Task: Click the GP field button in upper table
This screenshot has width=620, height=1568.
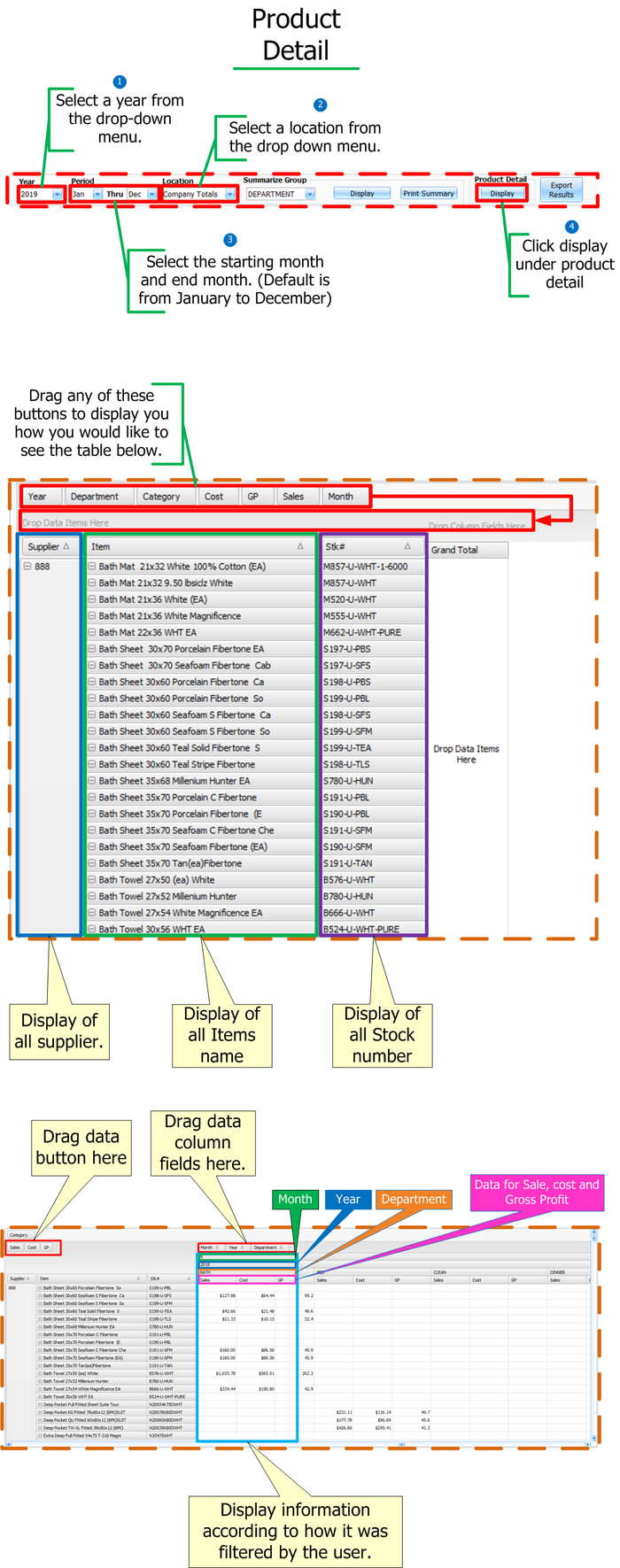Action: [x=253, y=497]
